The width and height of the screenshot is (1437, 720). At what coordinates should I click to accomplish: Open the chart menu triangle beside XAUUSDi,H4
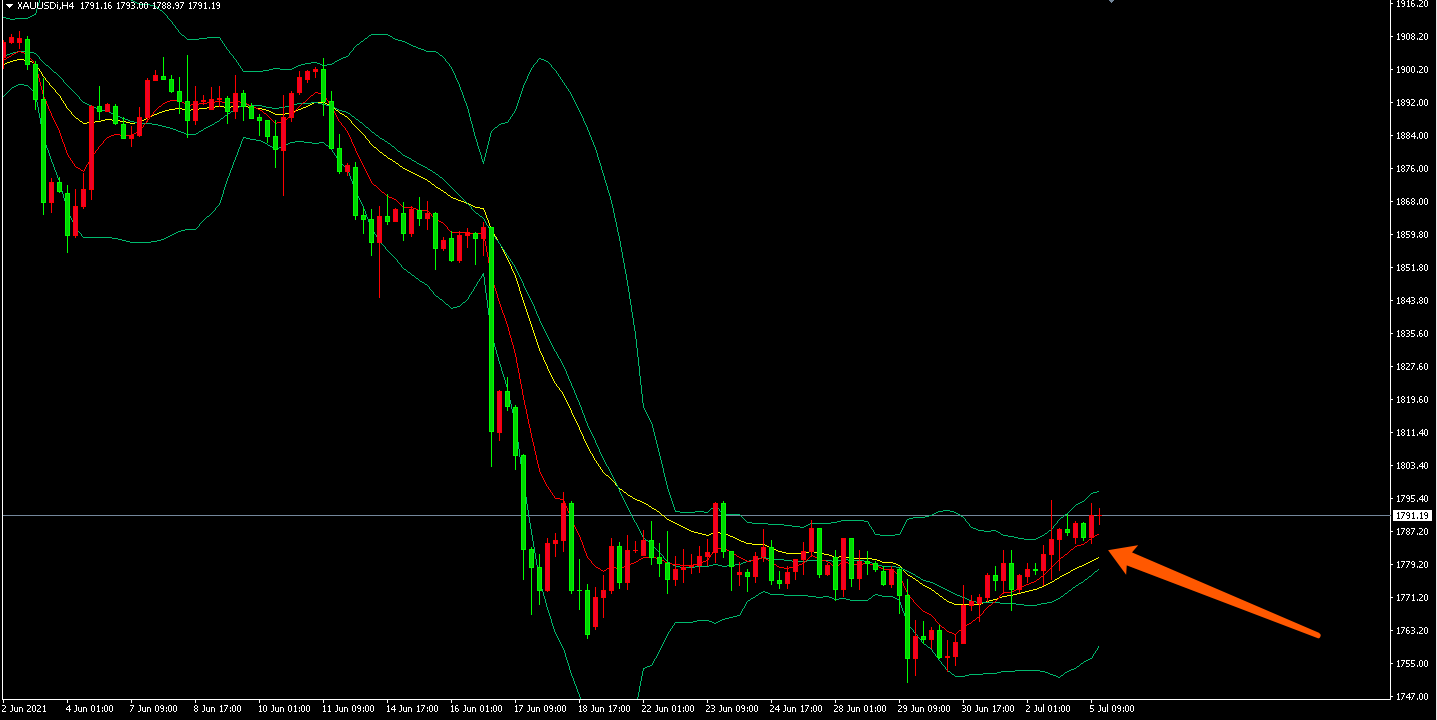(8, 5)
